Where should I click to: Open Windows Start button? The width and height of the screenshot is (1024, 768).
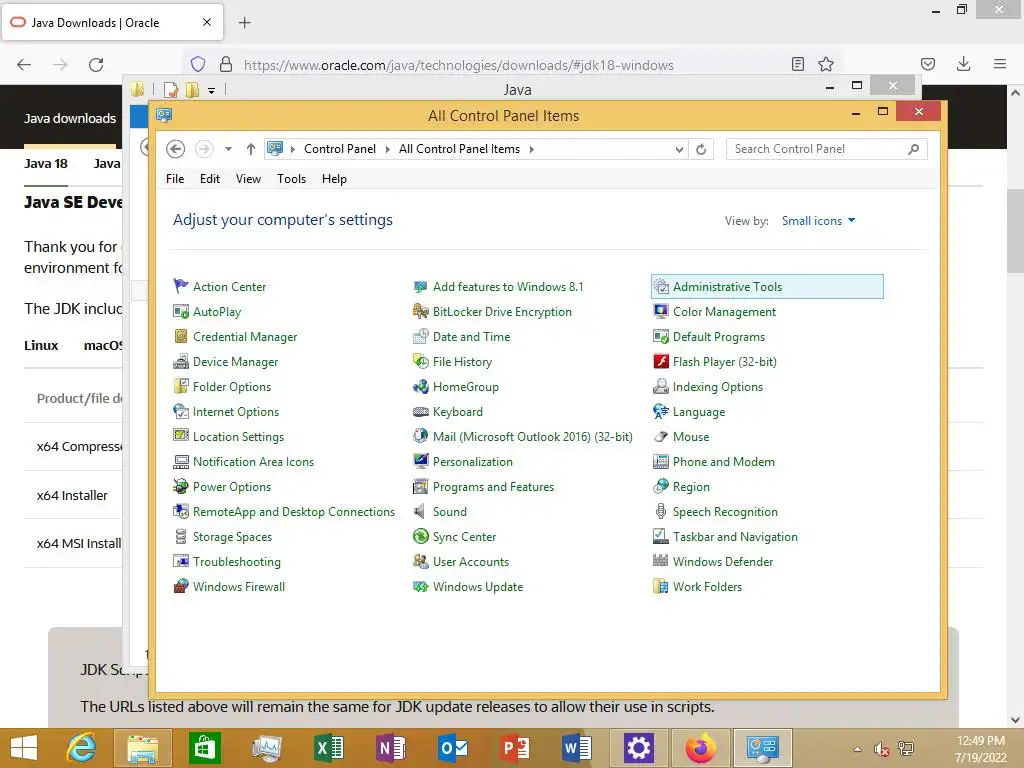coord(24,748)
